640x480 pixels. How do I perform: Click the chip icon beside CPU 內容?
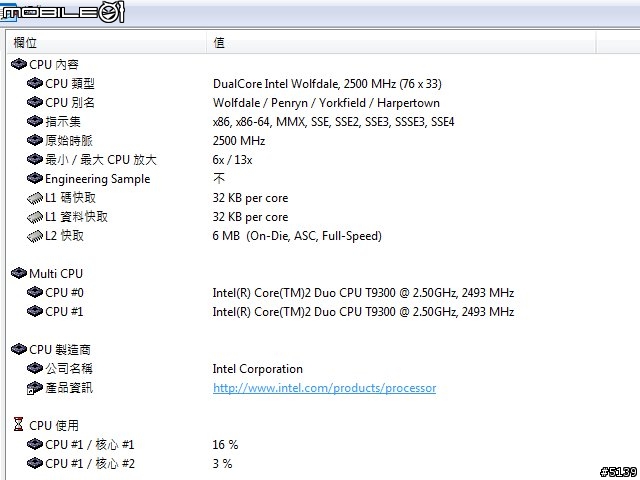tap(19, 64)
